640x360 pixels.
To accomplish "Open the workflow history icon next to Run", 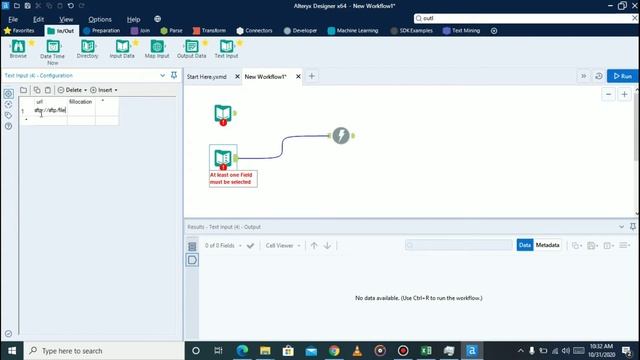I will point(599,76).
